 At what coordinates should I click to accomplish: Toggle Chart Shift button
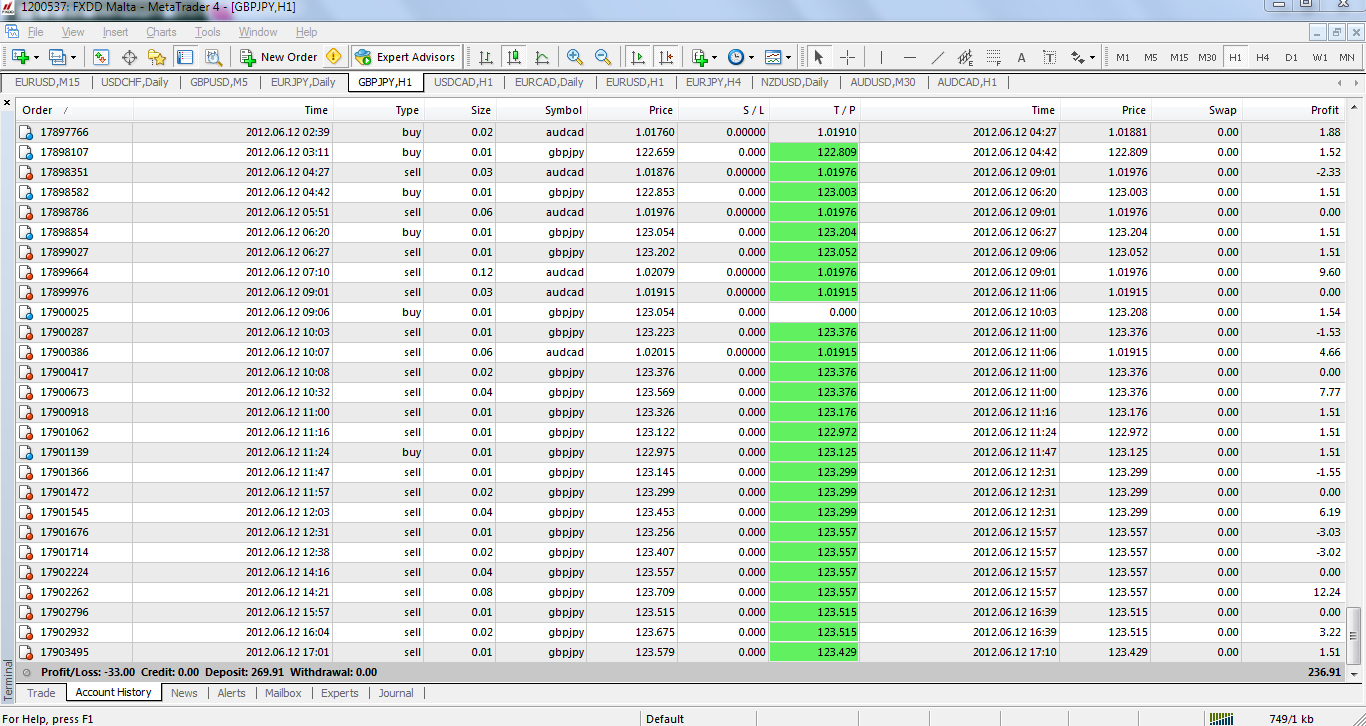pos(666,57)
